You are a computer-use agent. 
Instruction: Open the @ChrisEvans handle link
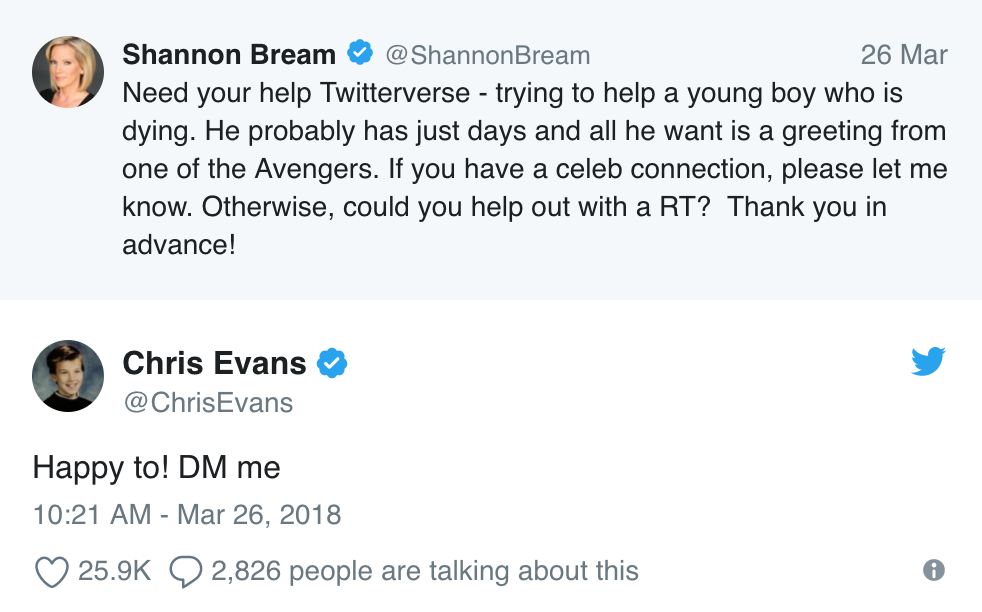(x=208, y=402)
